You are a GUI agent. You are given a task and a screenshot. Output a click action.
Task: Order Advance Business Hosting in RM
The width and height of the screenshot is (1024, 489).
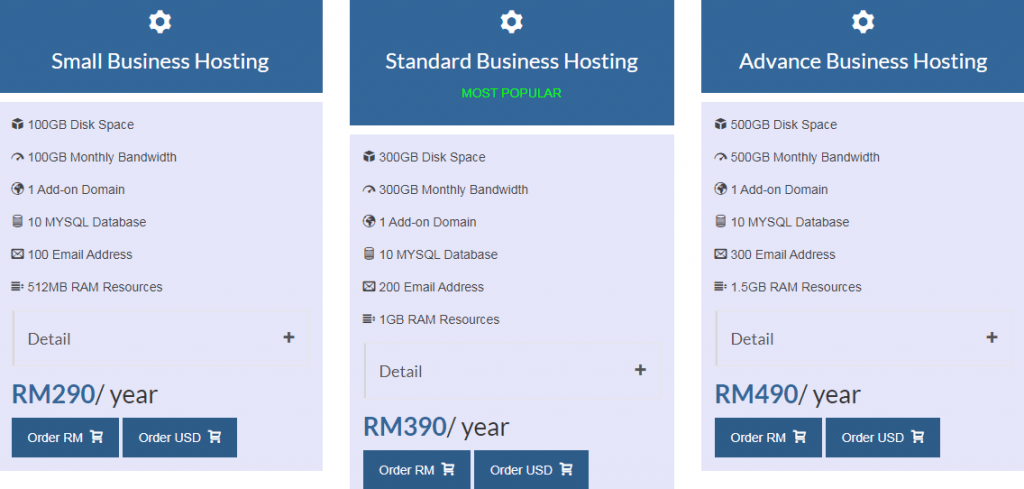point(768,437)
